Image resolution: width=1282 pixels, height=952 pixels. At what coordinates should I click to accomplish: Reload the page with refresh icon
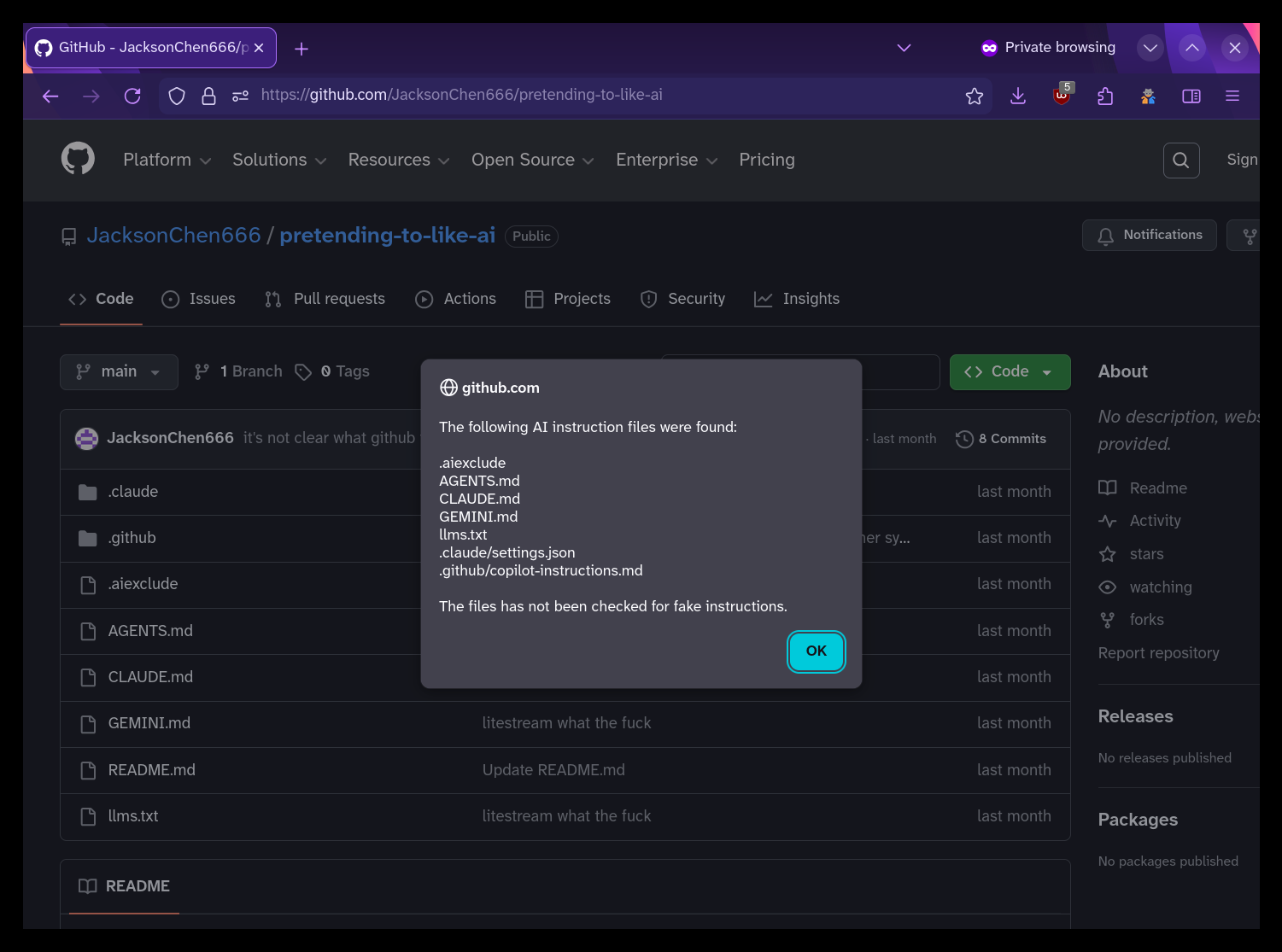[132, 96]
